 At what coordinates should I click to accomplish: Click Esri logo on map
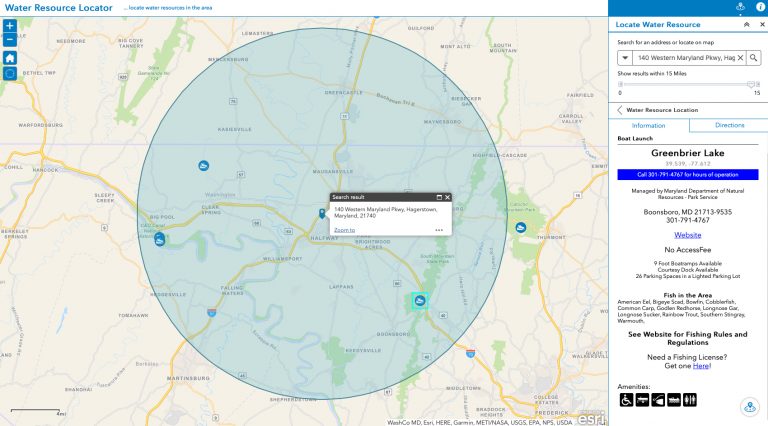[x=591, y=418]
